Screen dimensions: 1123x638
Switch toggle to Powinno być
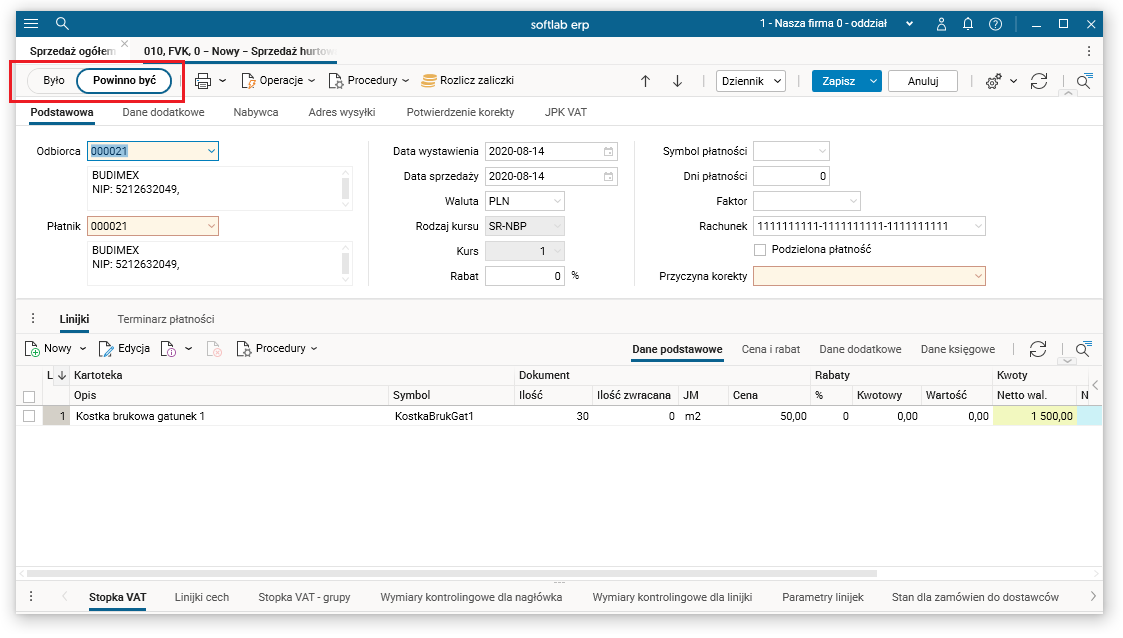125,80
